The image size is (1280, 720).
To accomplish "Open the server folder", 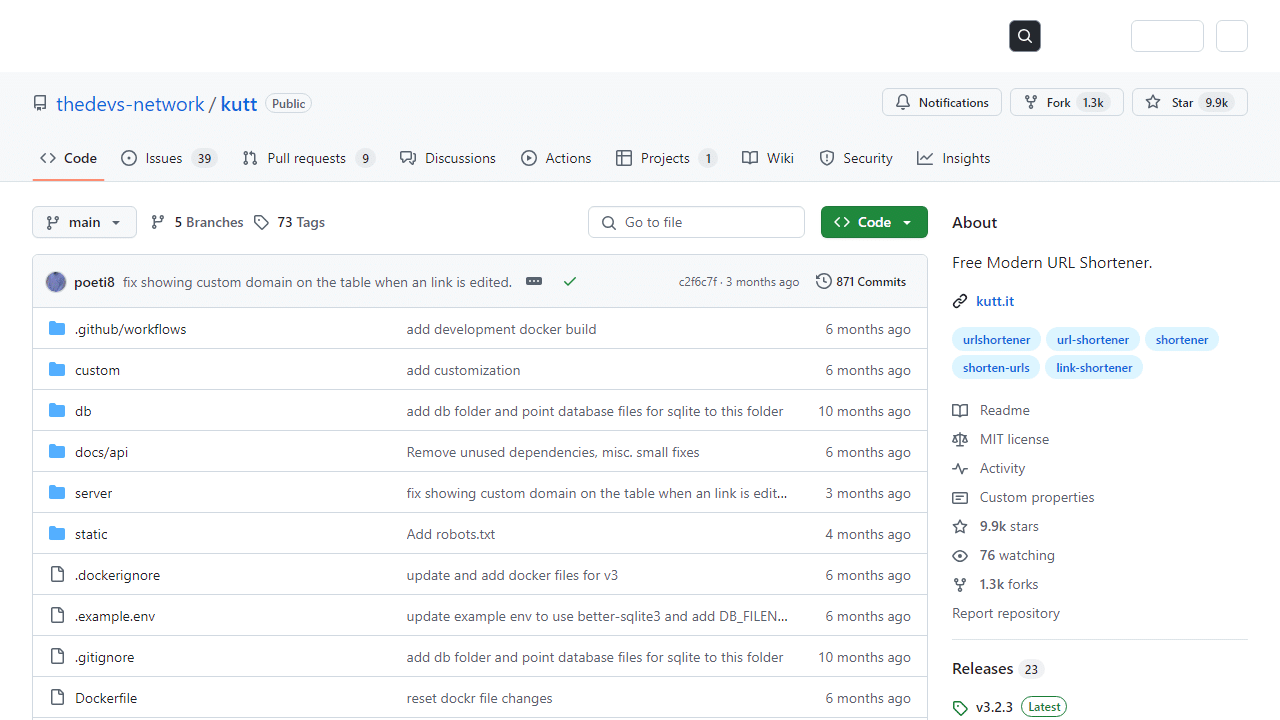I will (93, 493).
